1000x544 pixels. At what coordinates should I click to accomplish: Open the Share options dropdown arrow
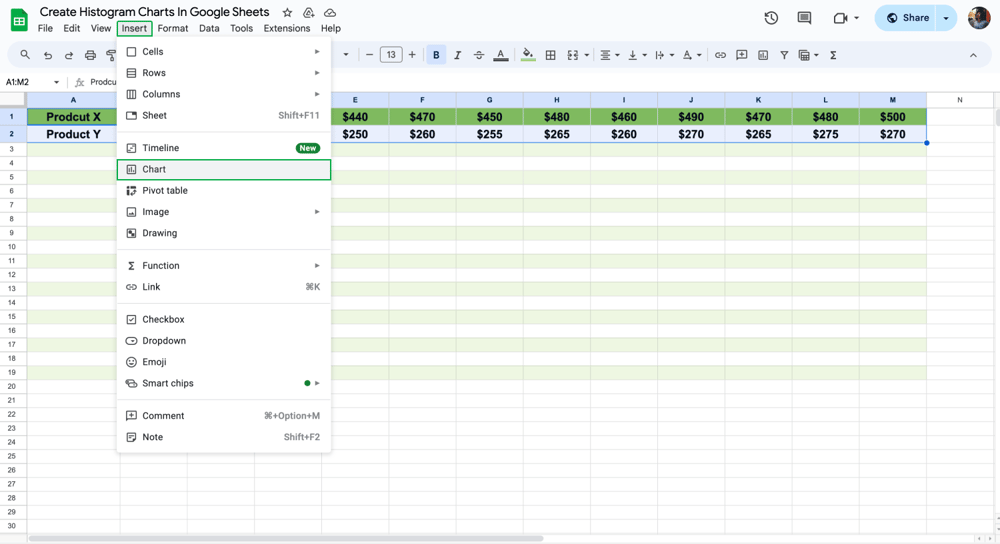tap(946, 18)
